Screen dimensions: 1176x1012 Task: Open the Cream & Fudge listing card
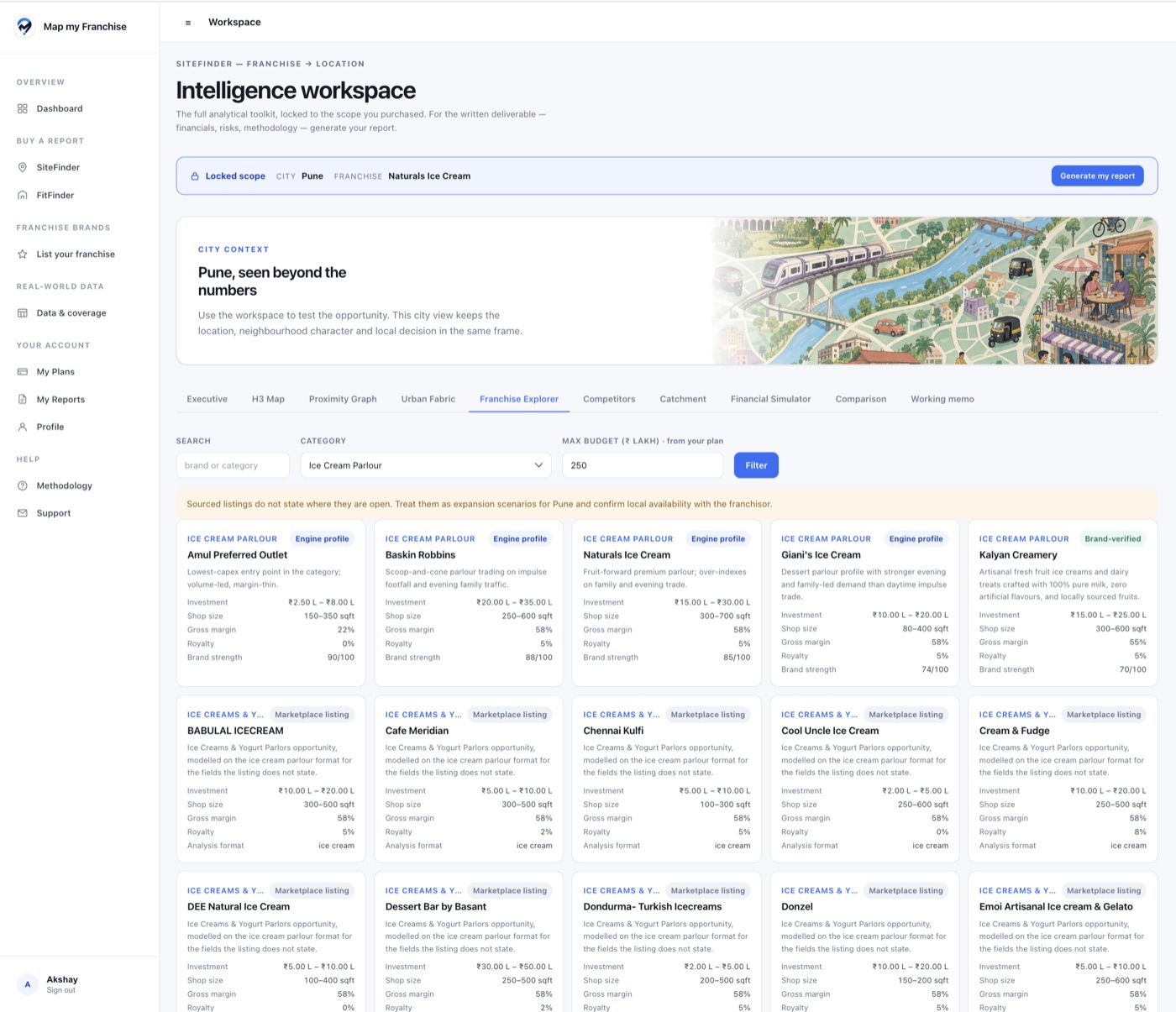(x=1063, y=779)
